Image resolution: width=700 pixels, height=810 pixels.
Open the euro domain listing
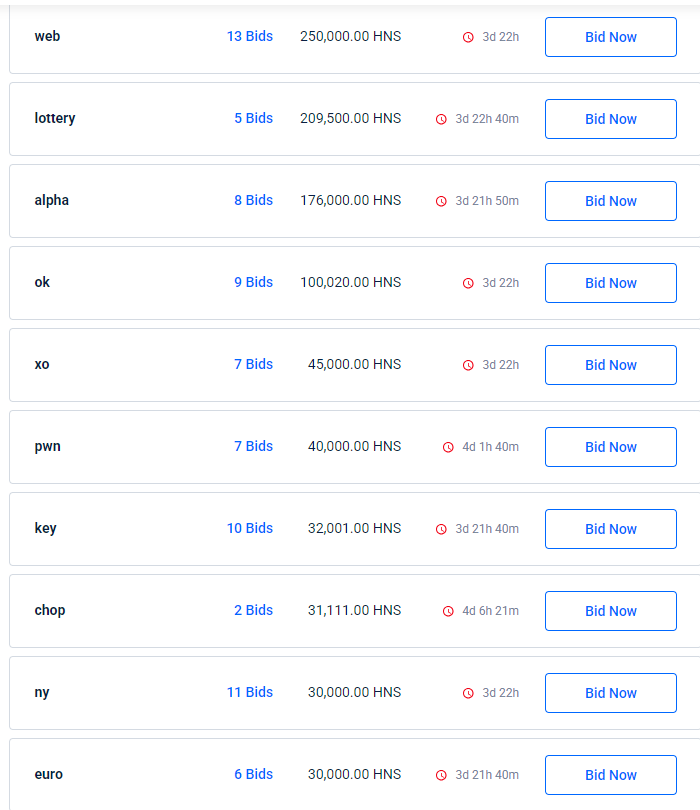pyautogui.click(x=48, y=774)
